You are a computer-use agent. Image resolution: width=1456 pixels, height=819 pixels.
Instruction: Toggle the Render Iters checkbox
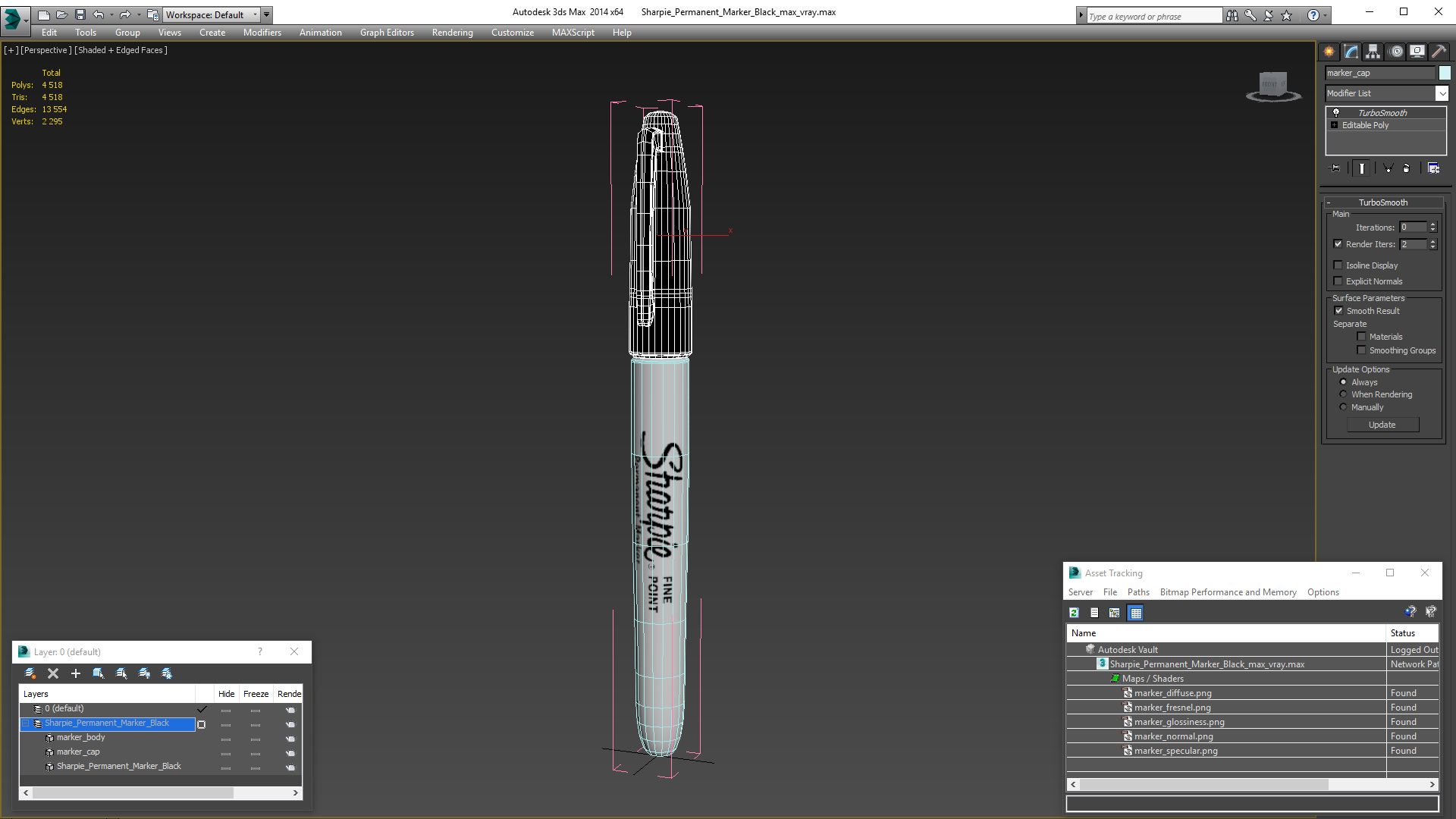pyautogui.click(x=1338, y=244)
